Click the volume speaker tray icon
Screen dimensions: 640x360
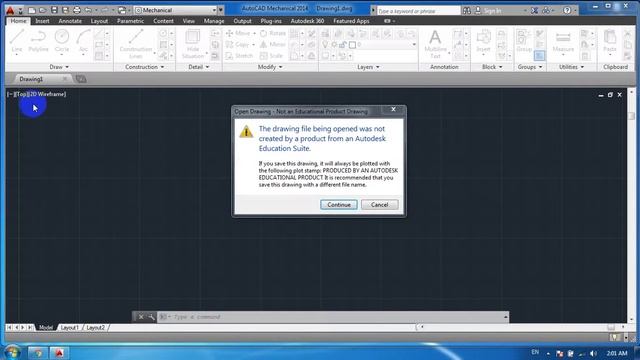[593, 353]
